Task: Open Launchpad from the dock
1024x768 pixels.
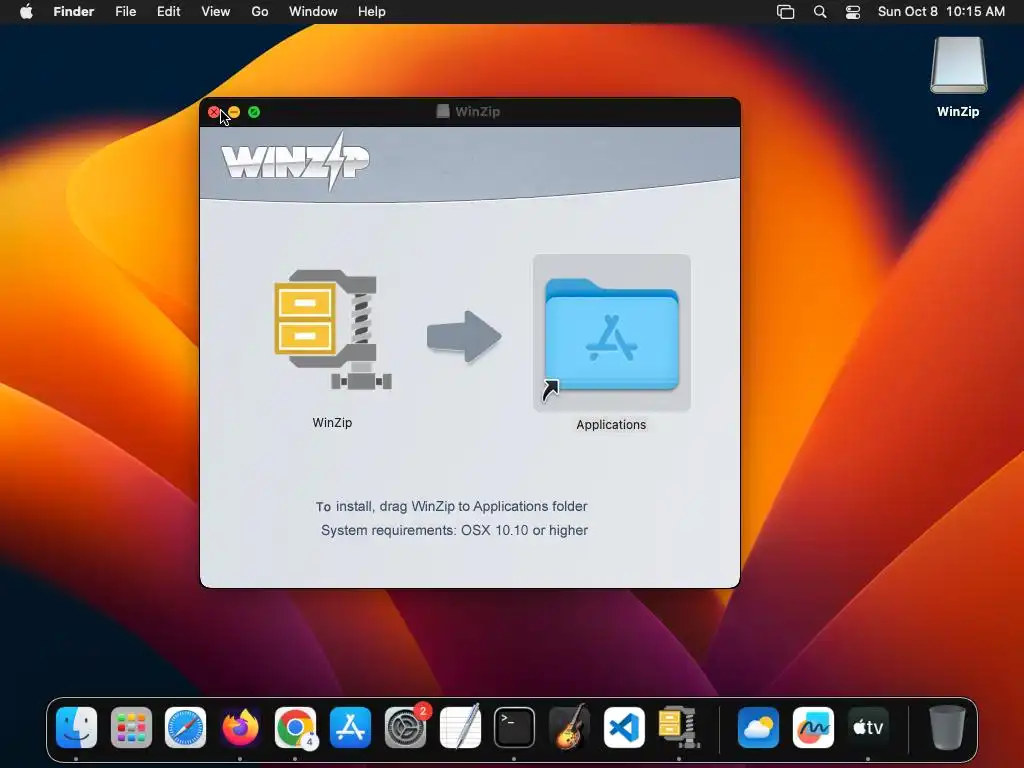Action: 131,727
